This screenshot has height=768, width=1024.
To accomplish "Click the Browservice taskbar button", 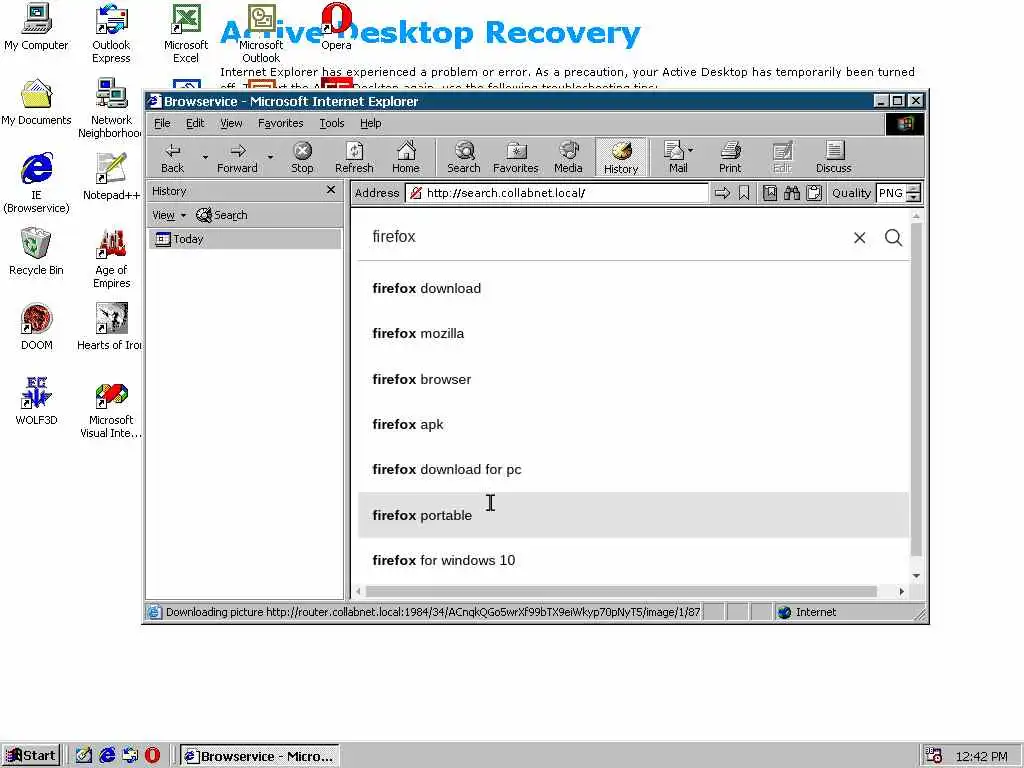I will click(260, 756).
